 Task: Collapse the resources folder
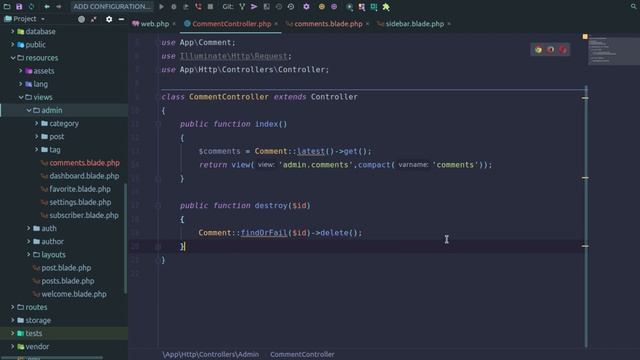[13, 58]
